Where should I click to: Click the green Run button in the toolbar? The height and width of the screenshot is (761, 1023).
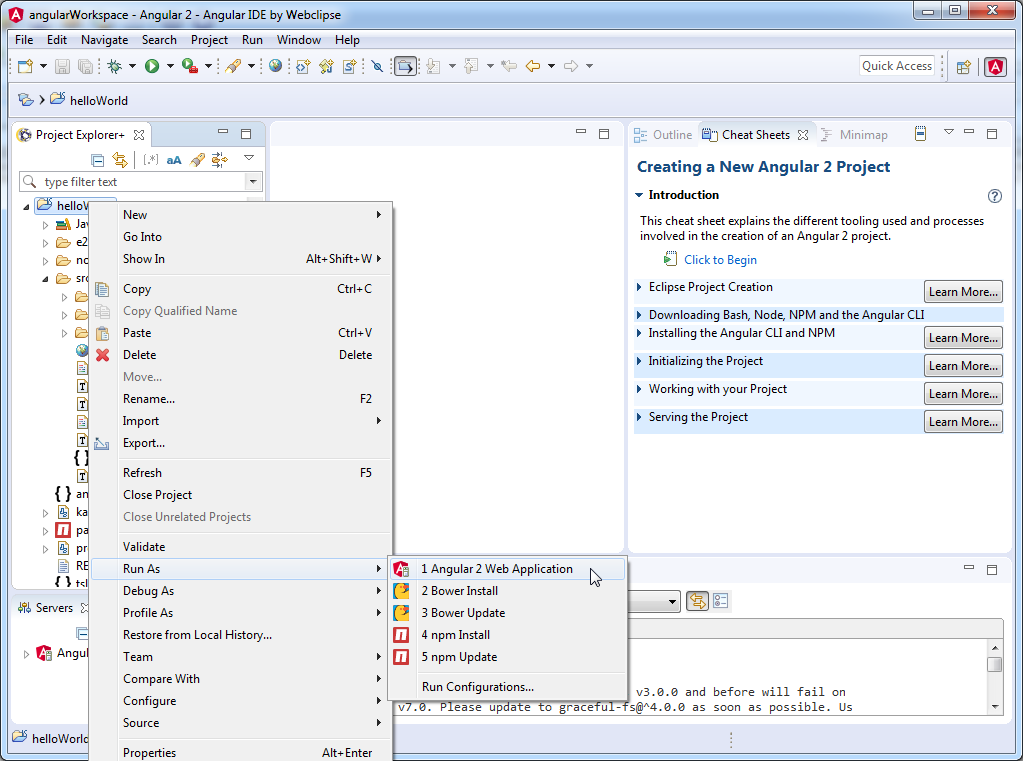tap(152, 66)
